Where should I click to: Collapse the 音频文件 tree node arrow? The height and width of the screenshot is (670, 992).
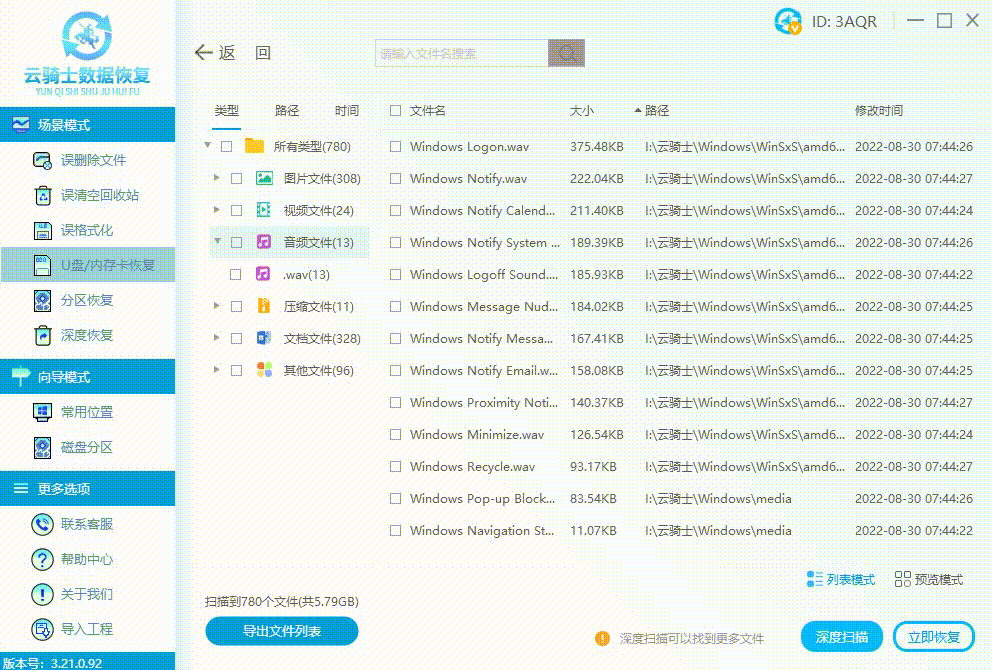(218, 241)
